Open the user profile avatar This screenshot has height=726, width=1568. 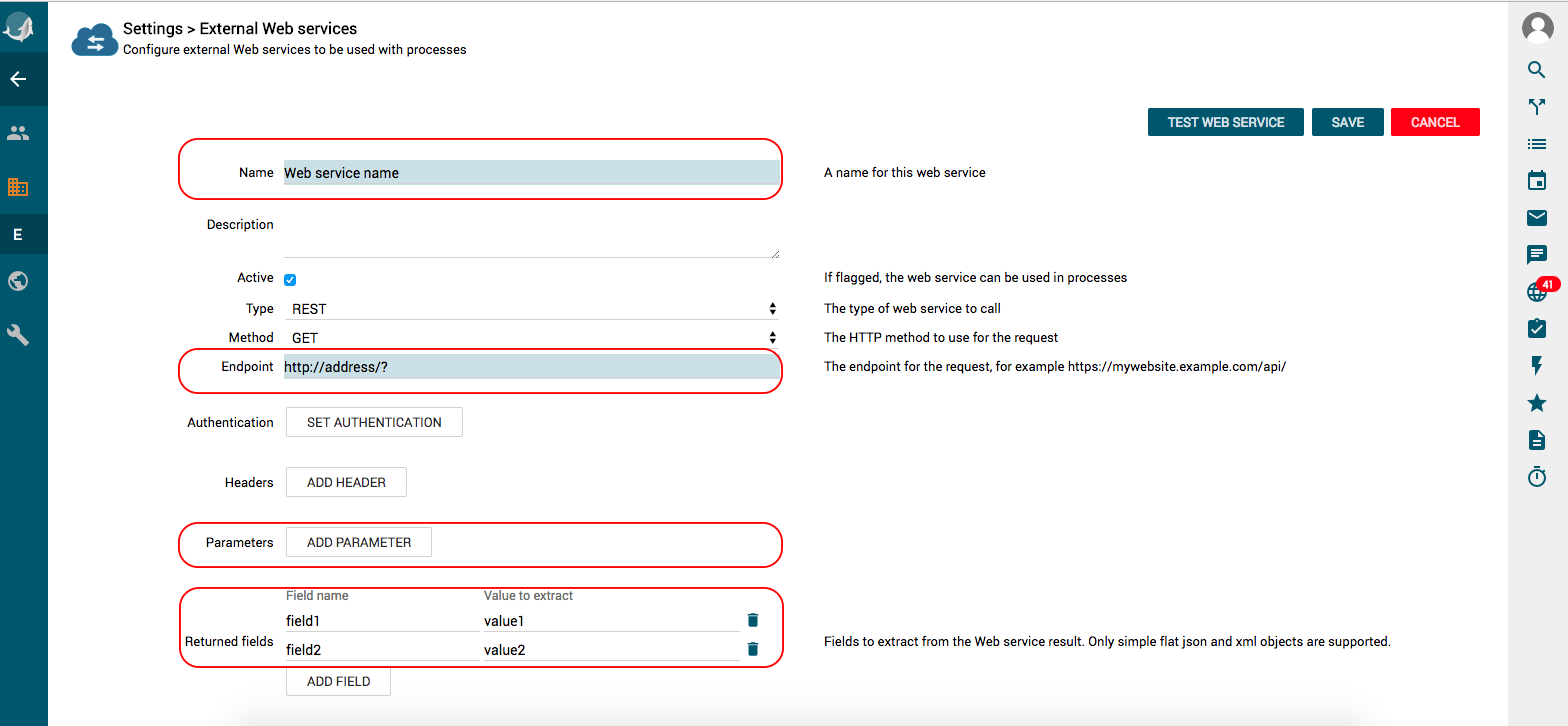pyautogui.click(x=1537, y=28)
